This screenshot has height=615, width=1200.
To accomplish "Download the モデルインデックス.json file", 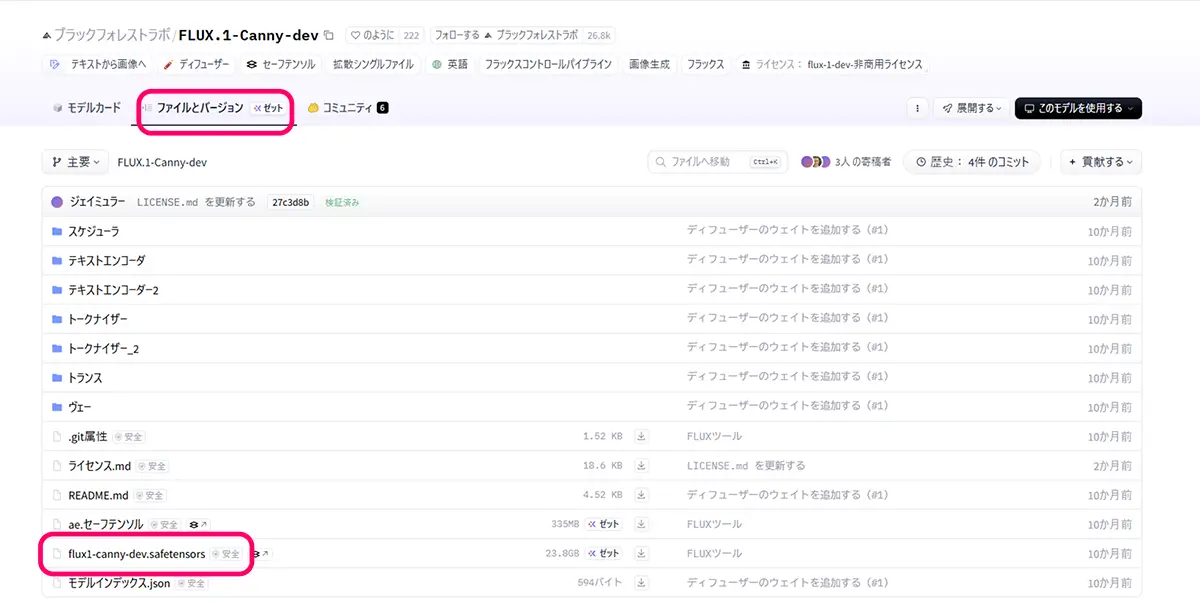I will point(642,583).
